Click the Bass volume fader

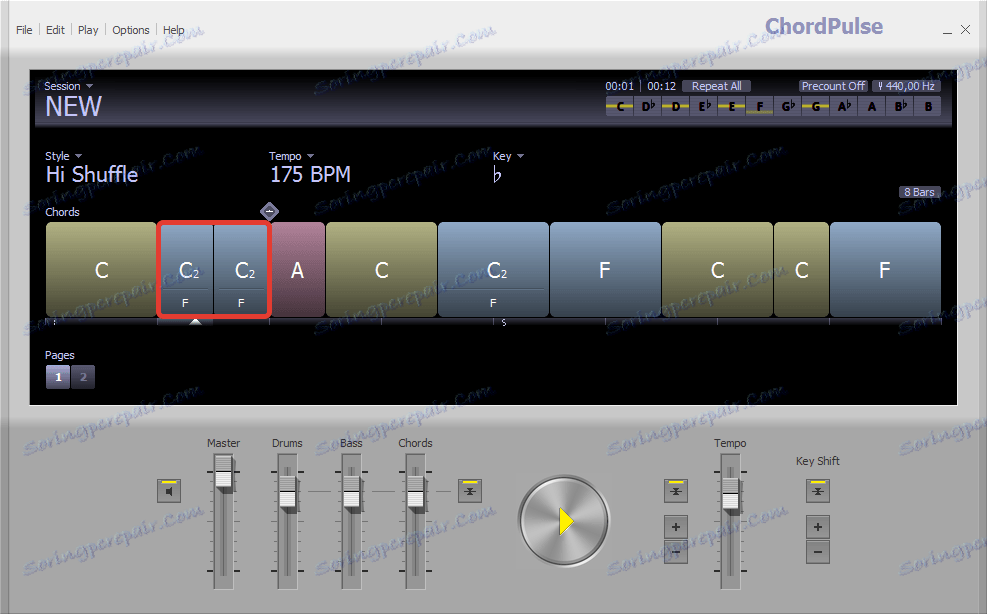click(x=351, y=492)
